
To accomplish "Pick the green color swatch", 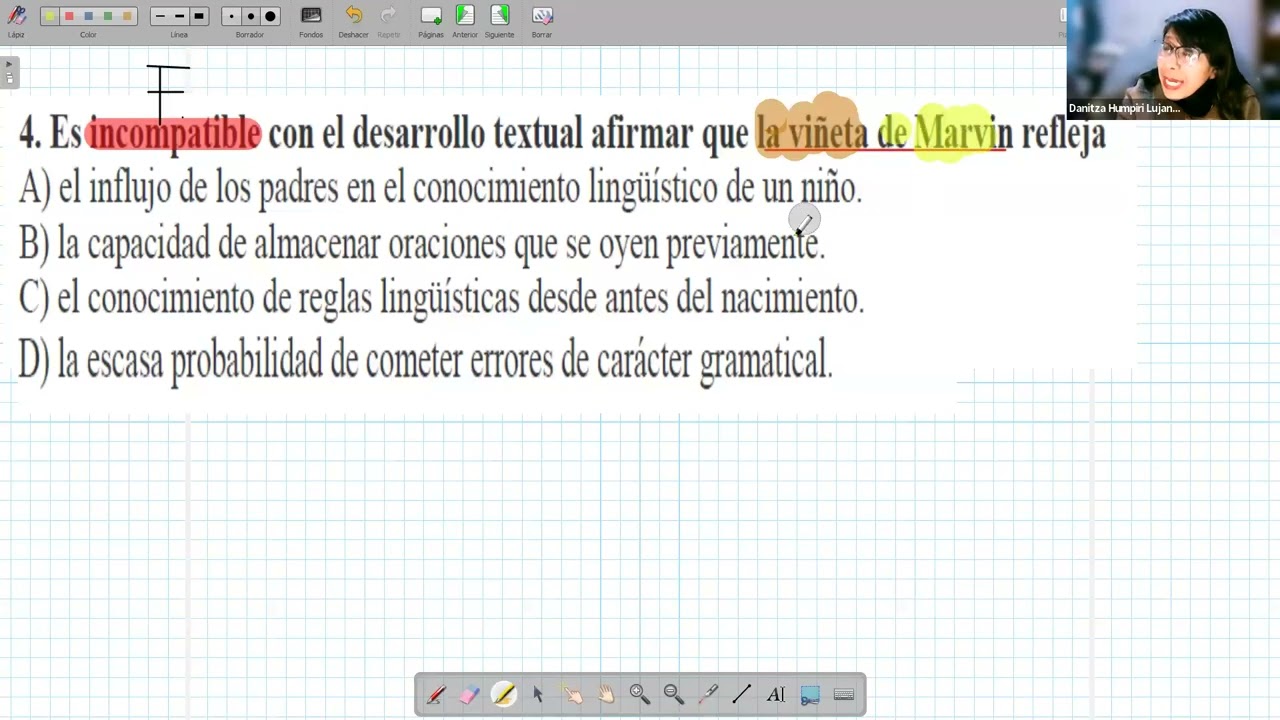I will coord(107,16).
